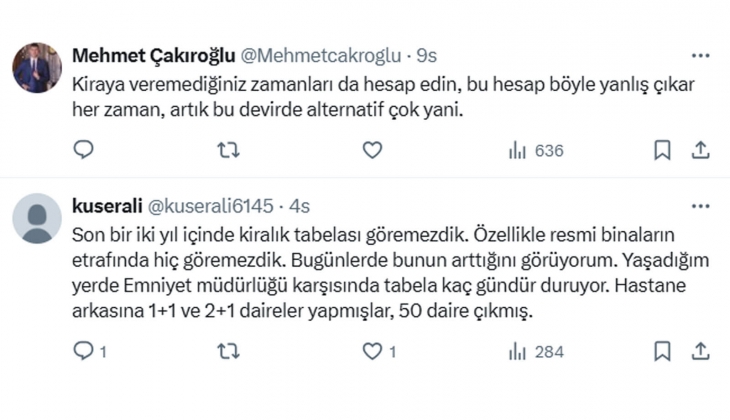Share Mehmet Çakıroğlu's tweet
Image resolution: width=730 pixels, height=420 pixels.
pos(700,150)
